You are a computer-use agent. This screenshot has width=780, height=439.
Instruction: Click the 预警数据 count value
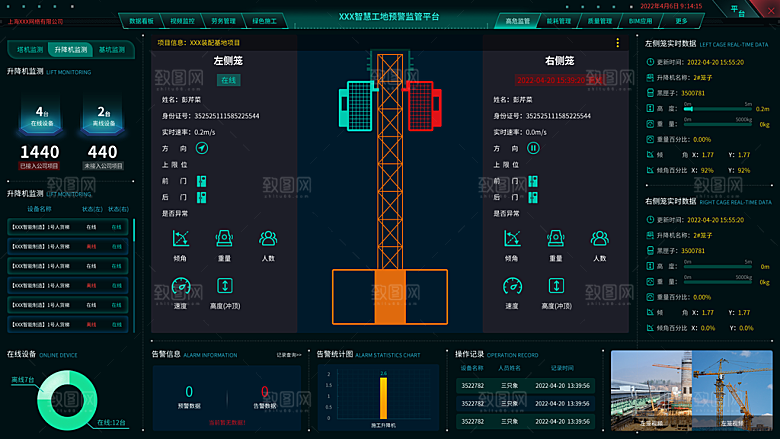pyautogui.click(x=189, y=391)
